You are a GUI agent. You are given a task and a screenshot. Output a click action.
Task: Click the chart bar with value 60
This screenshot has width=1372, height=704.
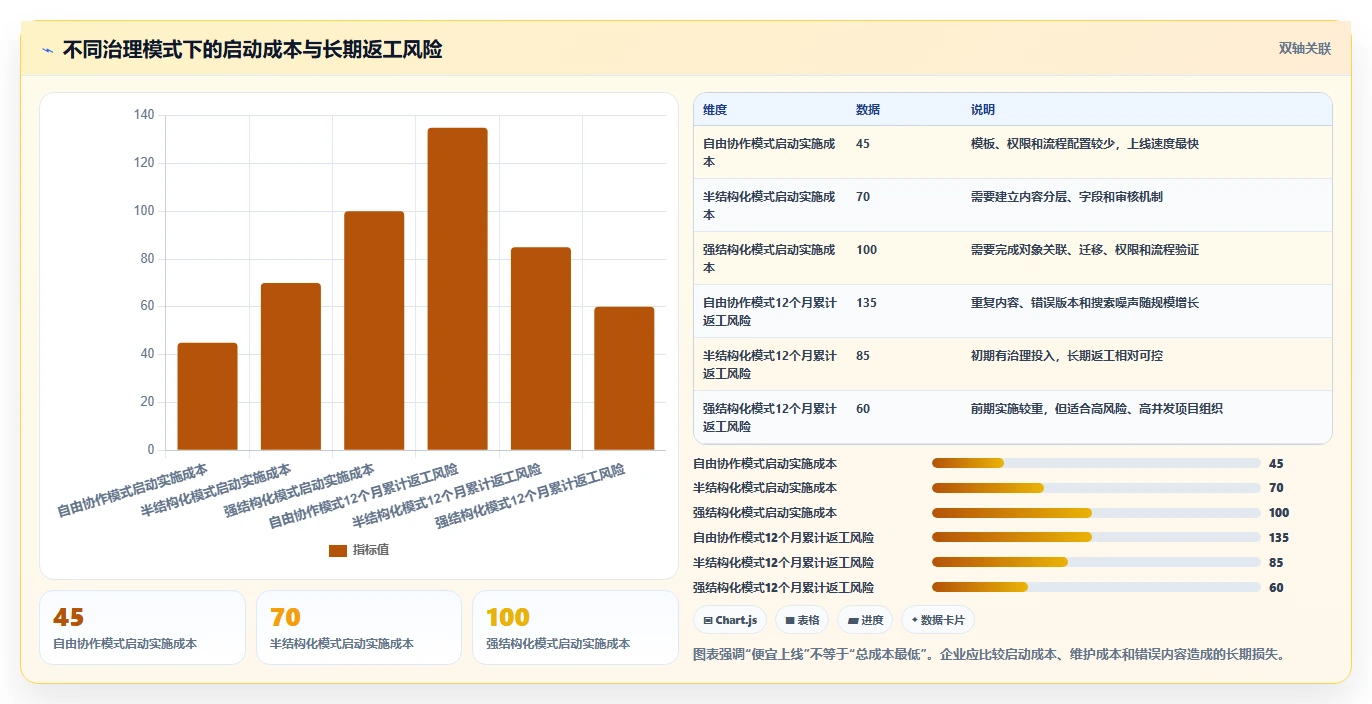[x=624, y=379]
